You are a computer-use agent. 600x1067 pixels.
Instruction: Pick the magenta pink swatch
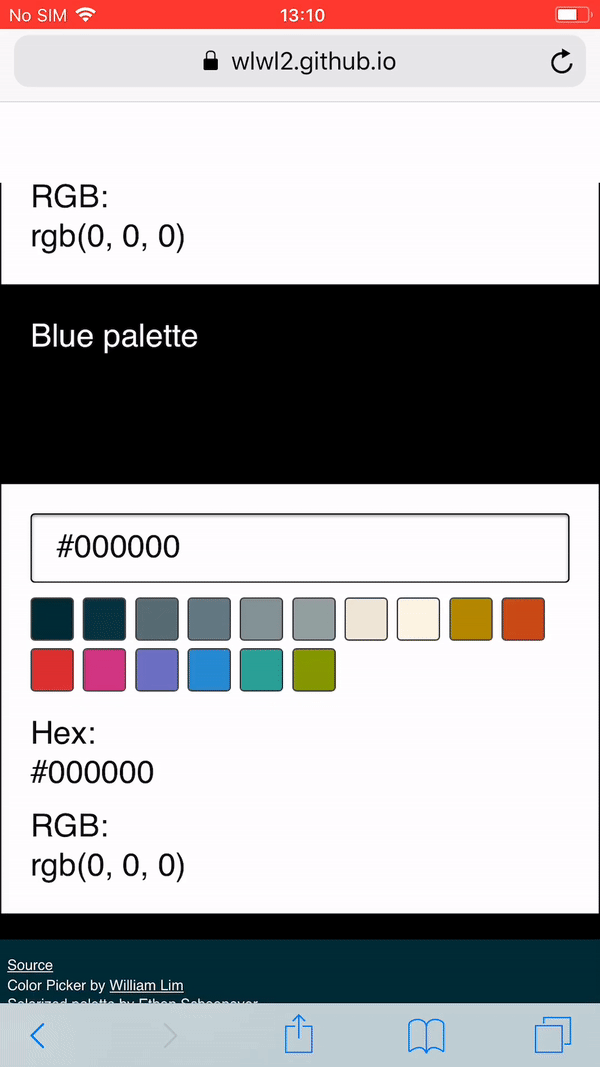(x=105, y=670)
